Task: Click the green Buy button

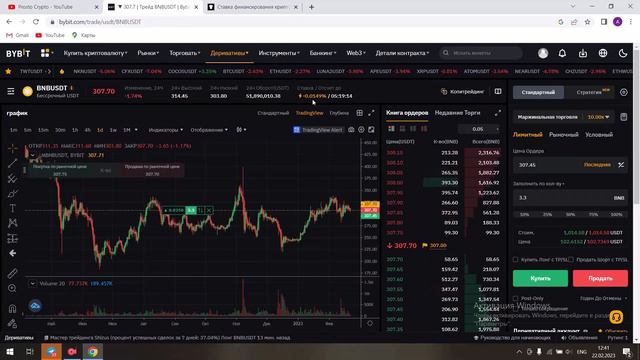Action: pyautogui.click(x=540, y=278)
